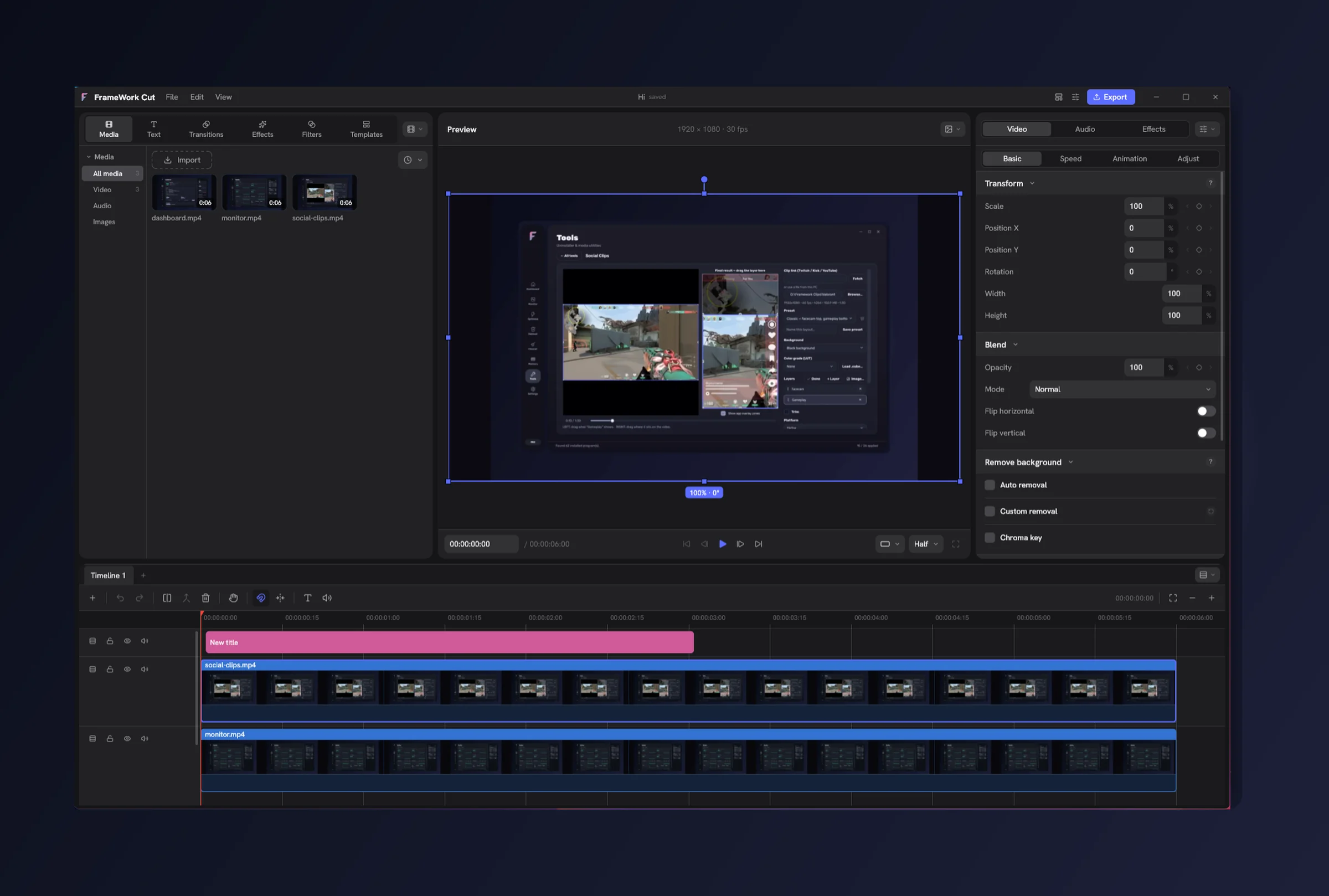This screenshot has height=896, width=1329.
Task: Zoom in the timeline with plus icon
Action: point(1211,598)
